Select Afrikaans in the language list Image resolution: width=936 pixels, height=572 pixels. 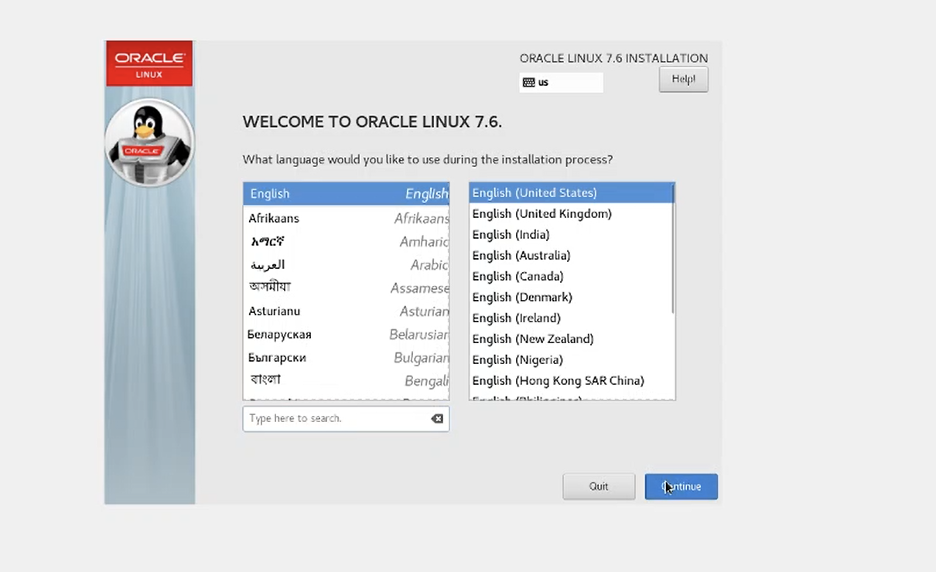click(x=345, y=218)
